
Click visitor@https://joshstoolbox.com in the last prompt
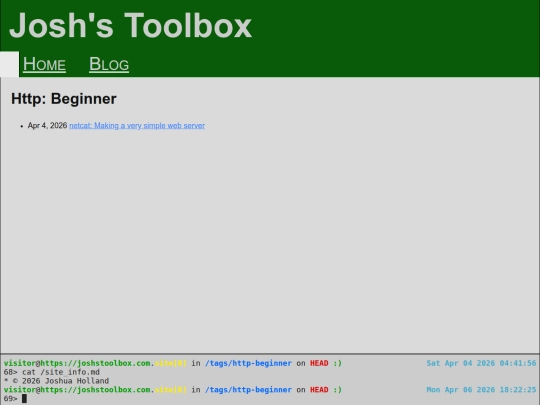click(77, 390)
